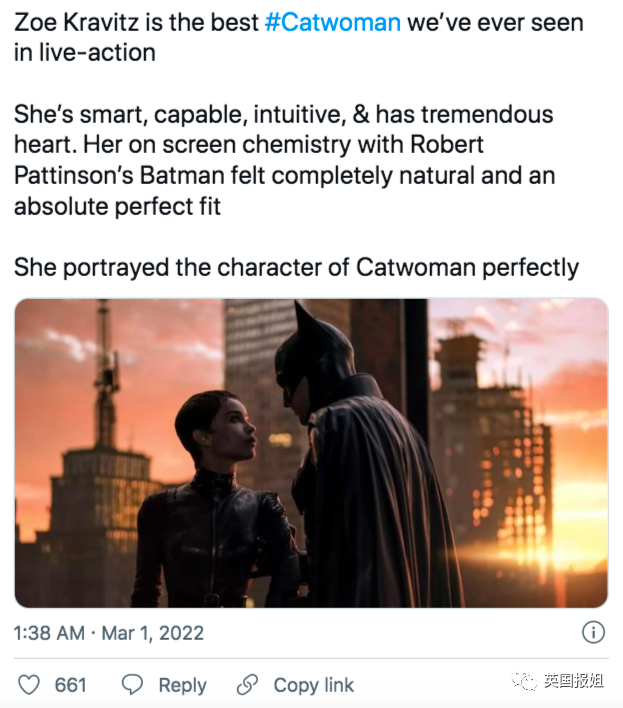Click the spired tower at photo's left
This screenshot has height=708, width=623.
point(107,400)
